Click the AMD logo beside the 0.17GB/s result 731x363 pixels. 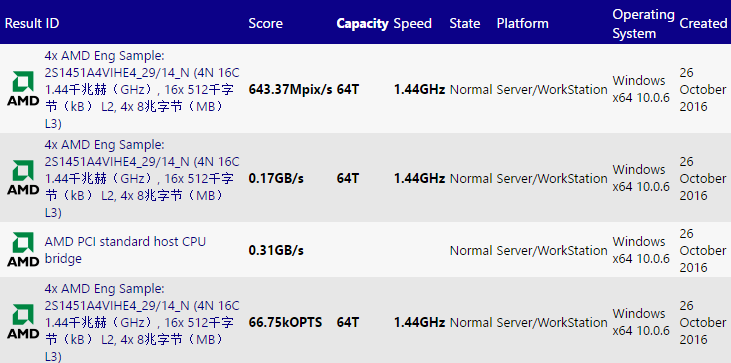pos(23,178)
